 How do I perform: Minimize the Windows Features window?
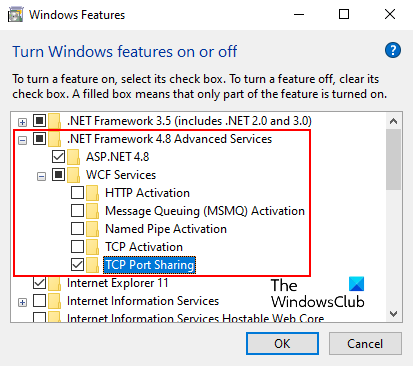[x=299, y=15]
